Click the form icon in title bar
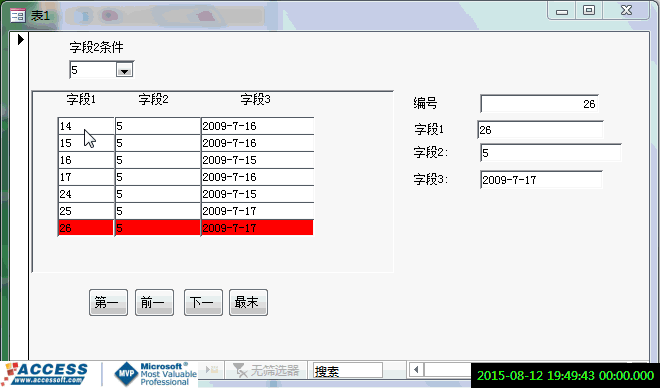660x388 pixels. pos(18,16)
